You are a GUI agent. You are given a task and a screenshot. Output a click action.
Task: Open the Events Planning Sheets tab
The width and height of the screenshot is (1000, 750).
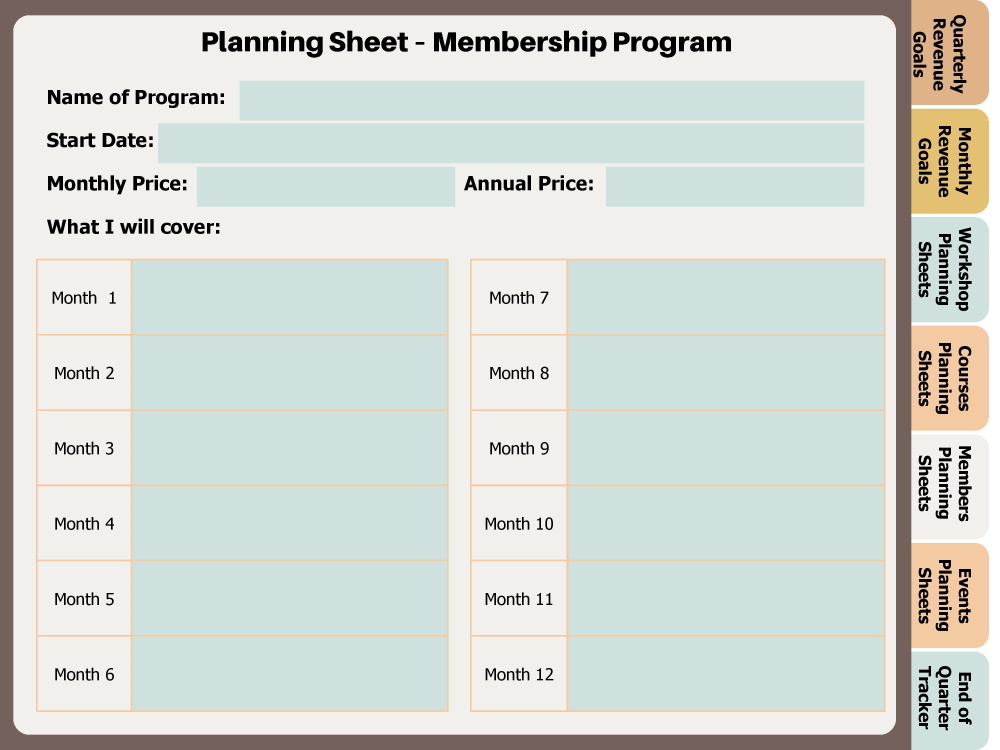[948, 595]
